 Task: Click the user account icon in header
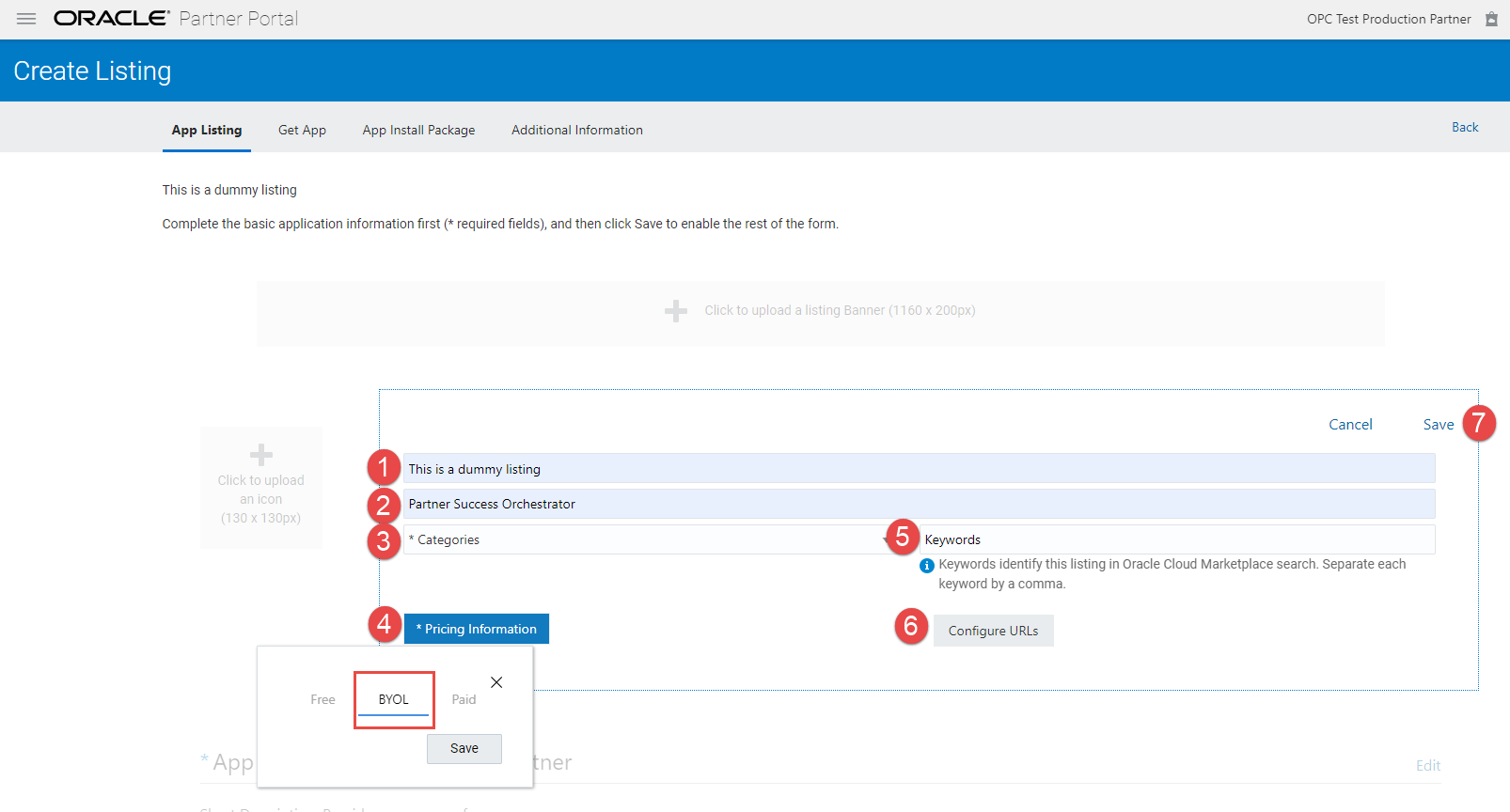tap(1491, 19)
